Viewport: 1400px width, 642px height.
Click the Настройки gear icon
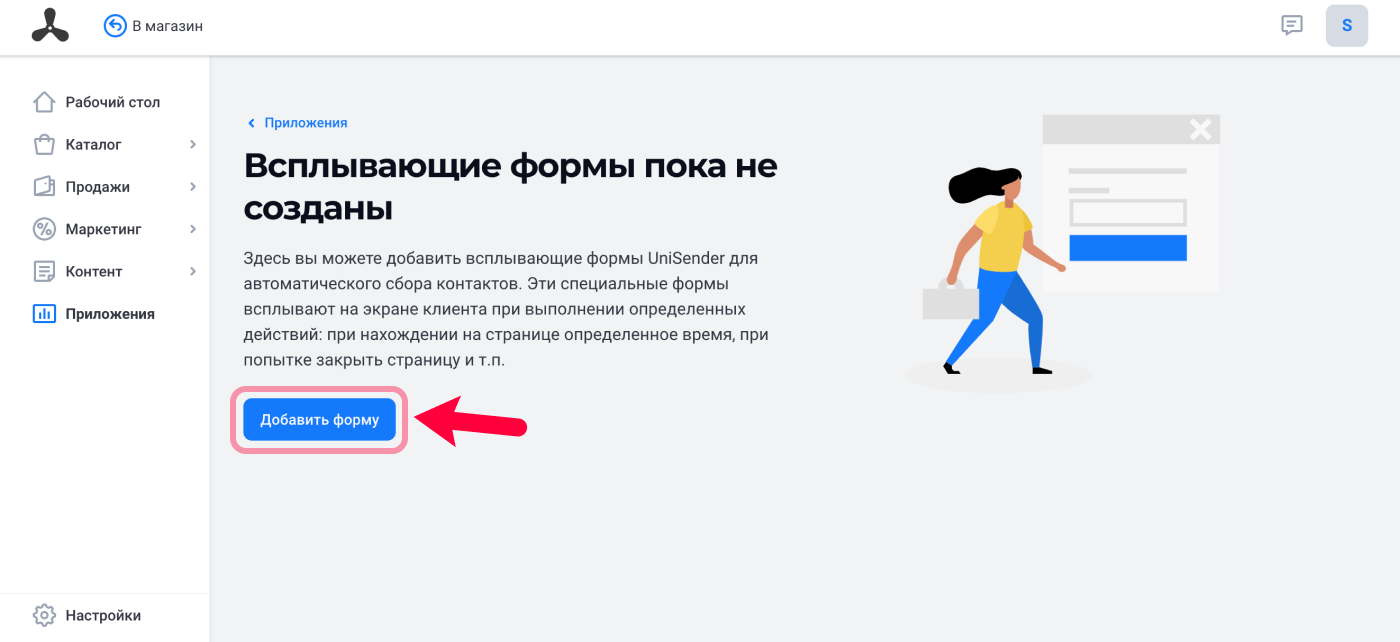[x=44, y=615]
